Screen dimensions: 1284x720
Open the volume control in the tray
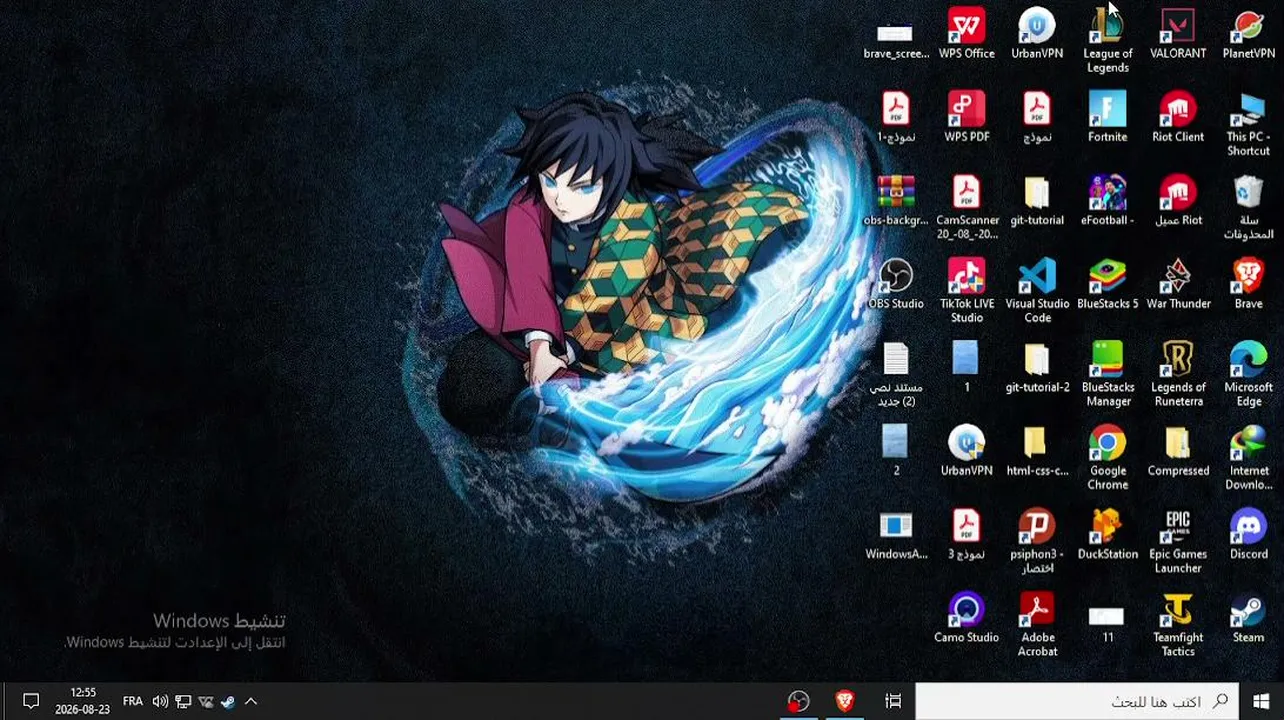click(160, 701)
